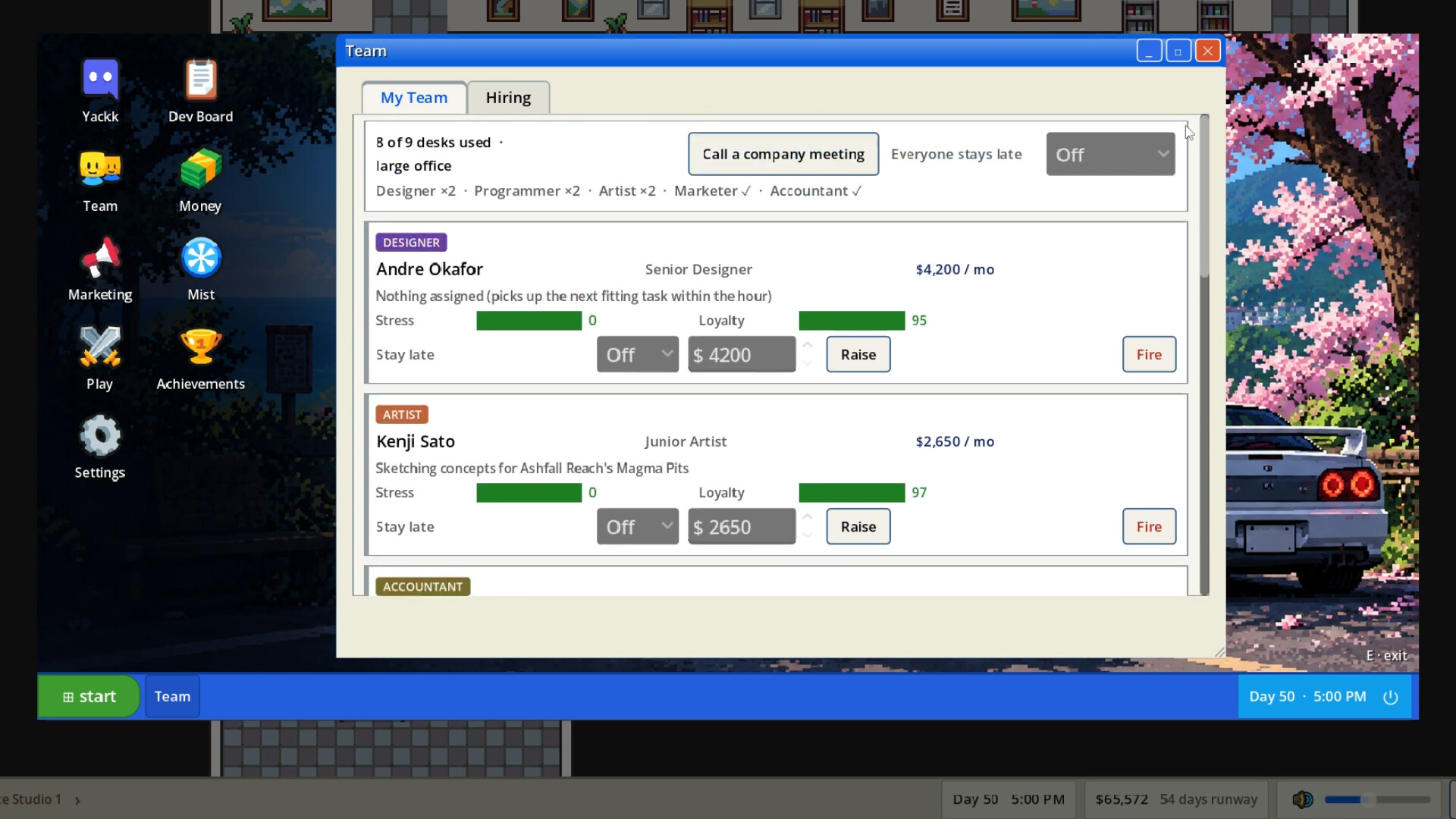Click the speaker volume icon
The image size is (1456, 819).
click(x=1302, y=799)
